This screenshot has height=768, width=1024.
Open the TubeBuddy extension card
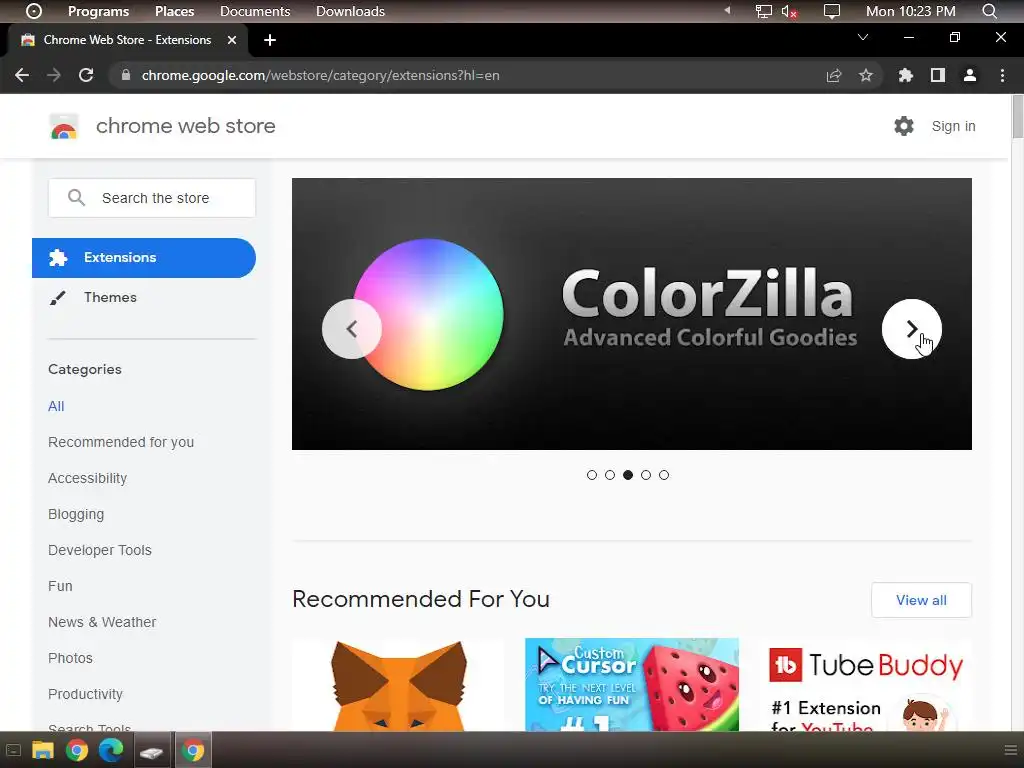(865, 684)
